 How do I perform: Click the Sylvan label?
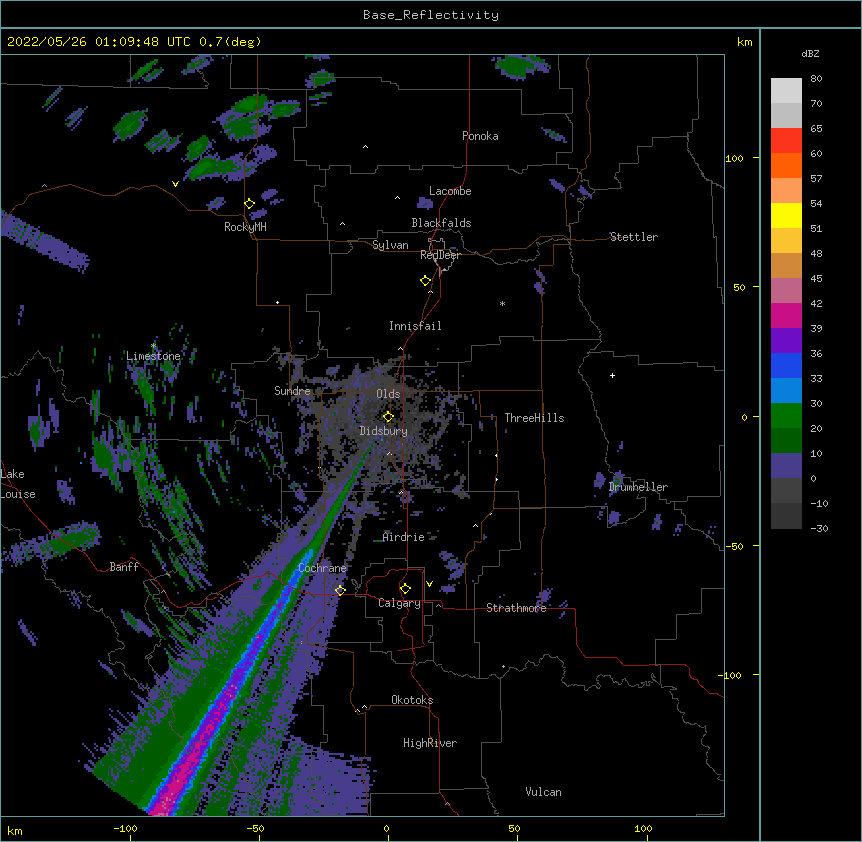click(x=390, y=245)
